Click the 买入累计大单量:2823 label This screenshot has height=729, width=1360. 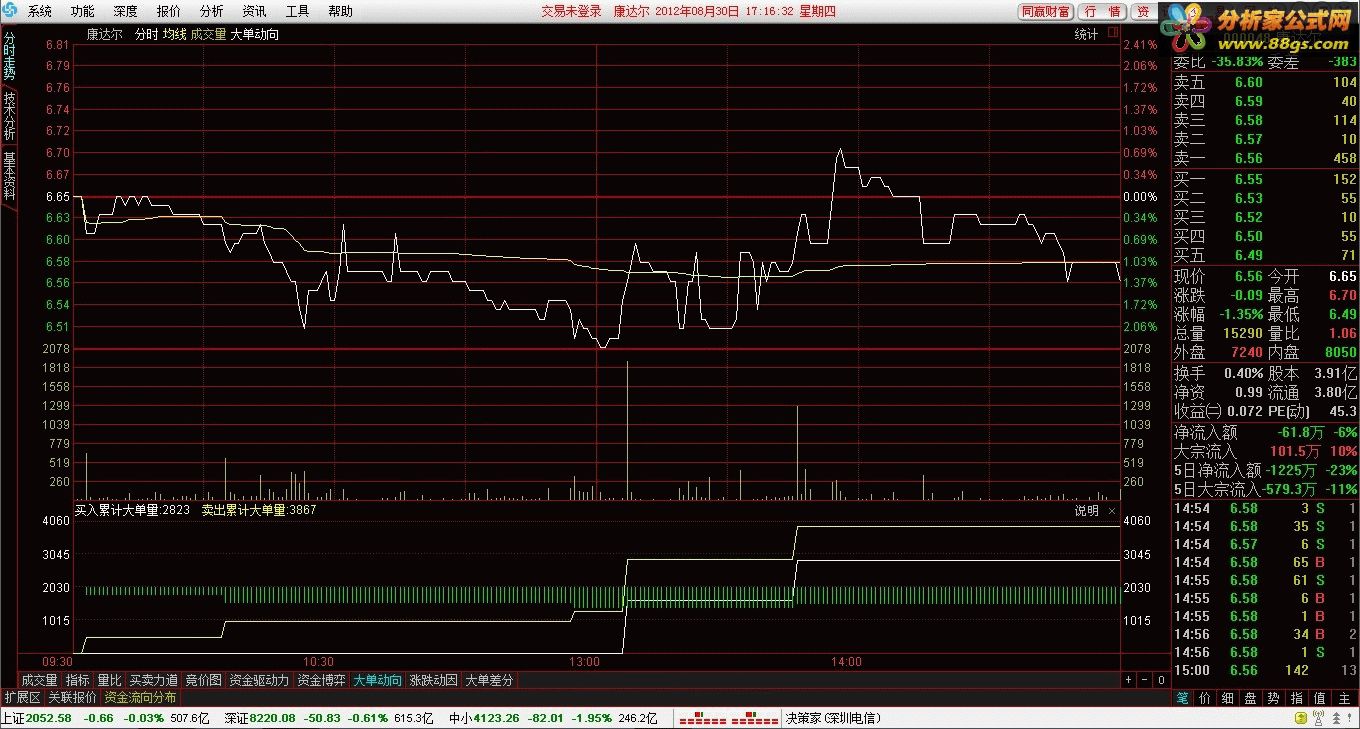tap(132, 510)
